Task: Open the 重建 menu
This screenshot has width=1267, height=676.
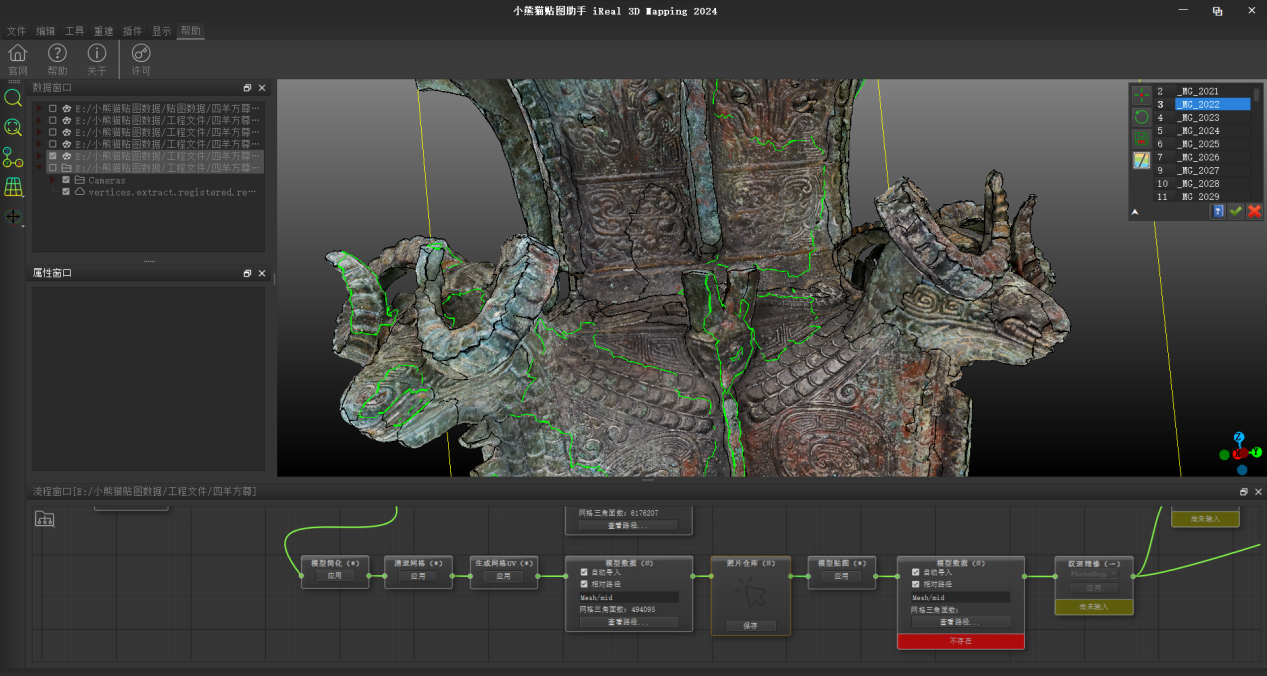Action: point(104,31)
